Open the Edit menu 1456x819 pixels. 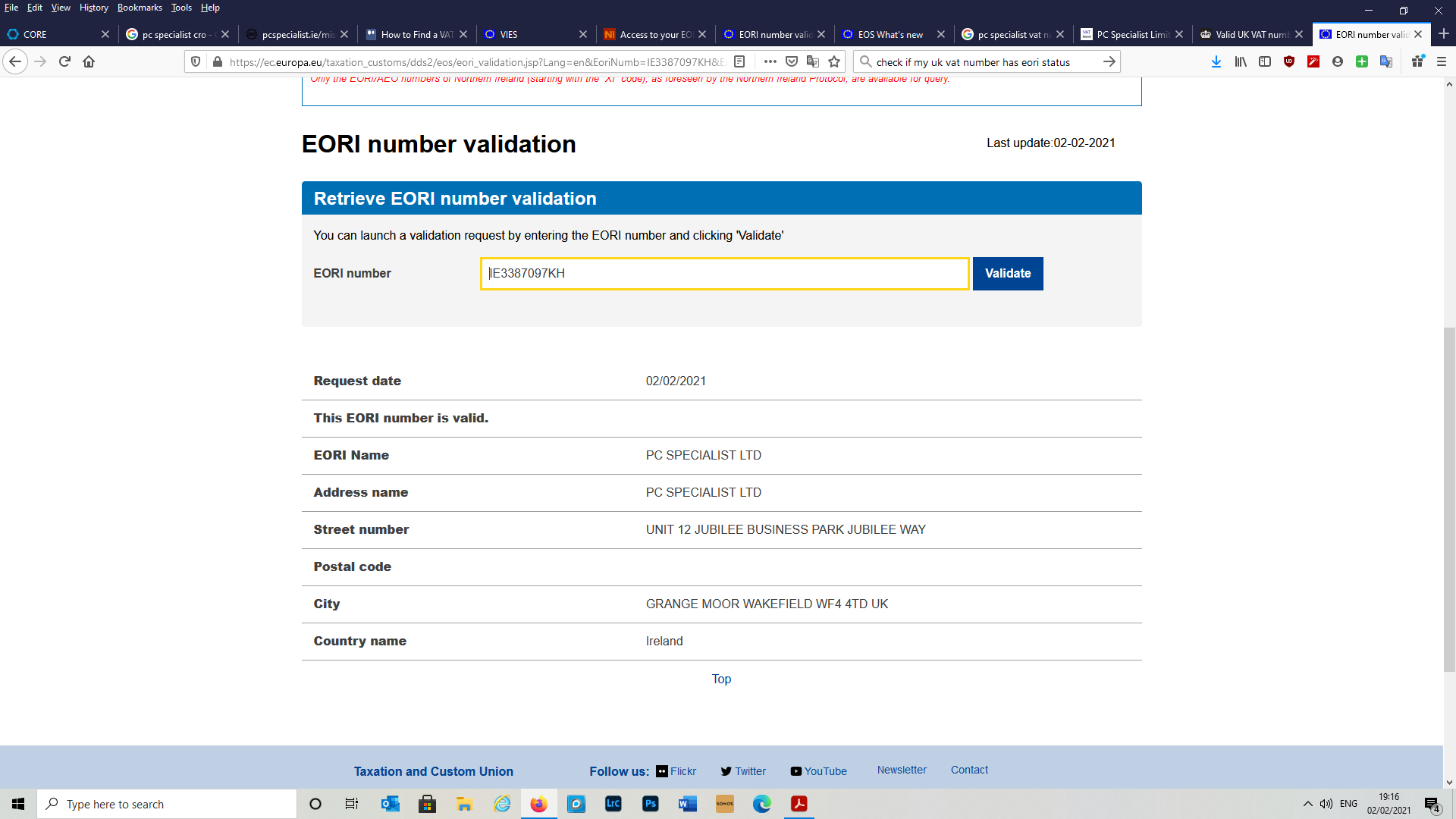tap(35, 8)
